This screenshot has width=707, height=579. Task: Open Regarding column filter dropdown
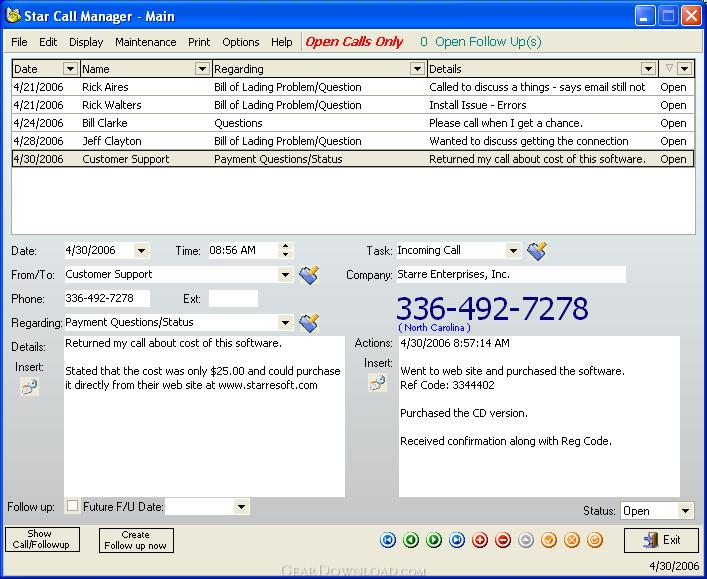pyautogui.click(x=418, y=69)
